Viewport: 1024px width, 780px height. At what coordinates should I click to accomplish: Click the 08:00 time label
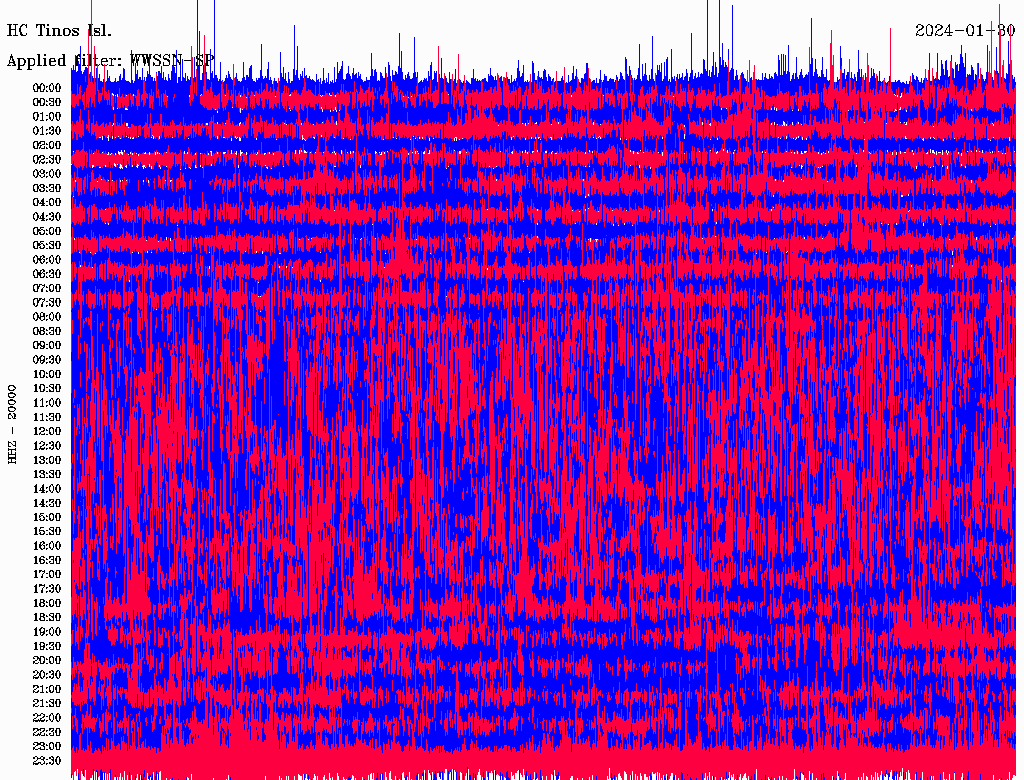[x=47, y=317]
